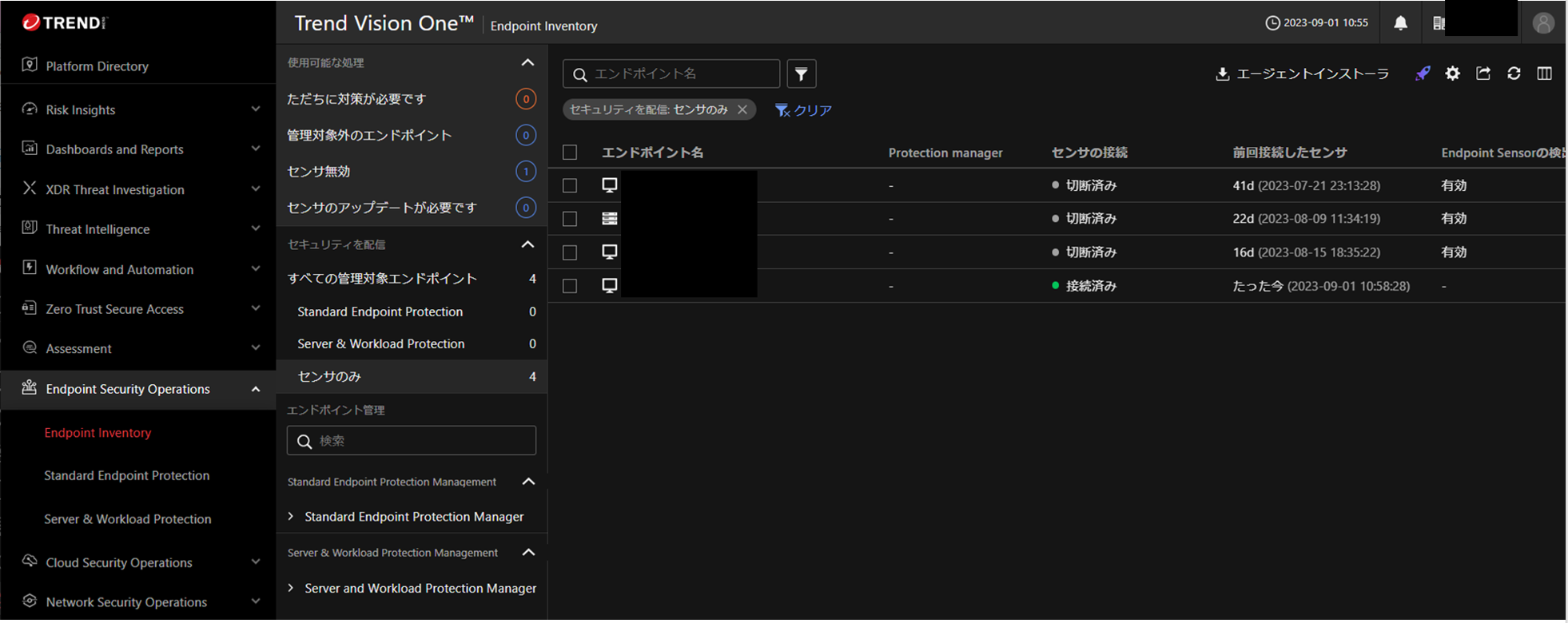Click the Protection manager column header
Image resolution: width=1568 pixels, height=623 pixels.
tap(945, 153)
